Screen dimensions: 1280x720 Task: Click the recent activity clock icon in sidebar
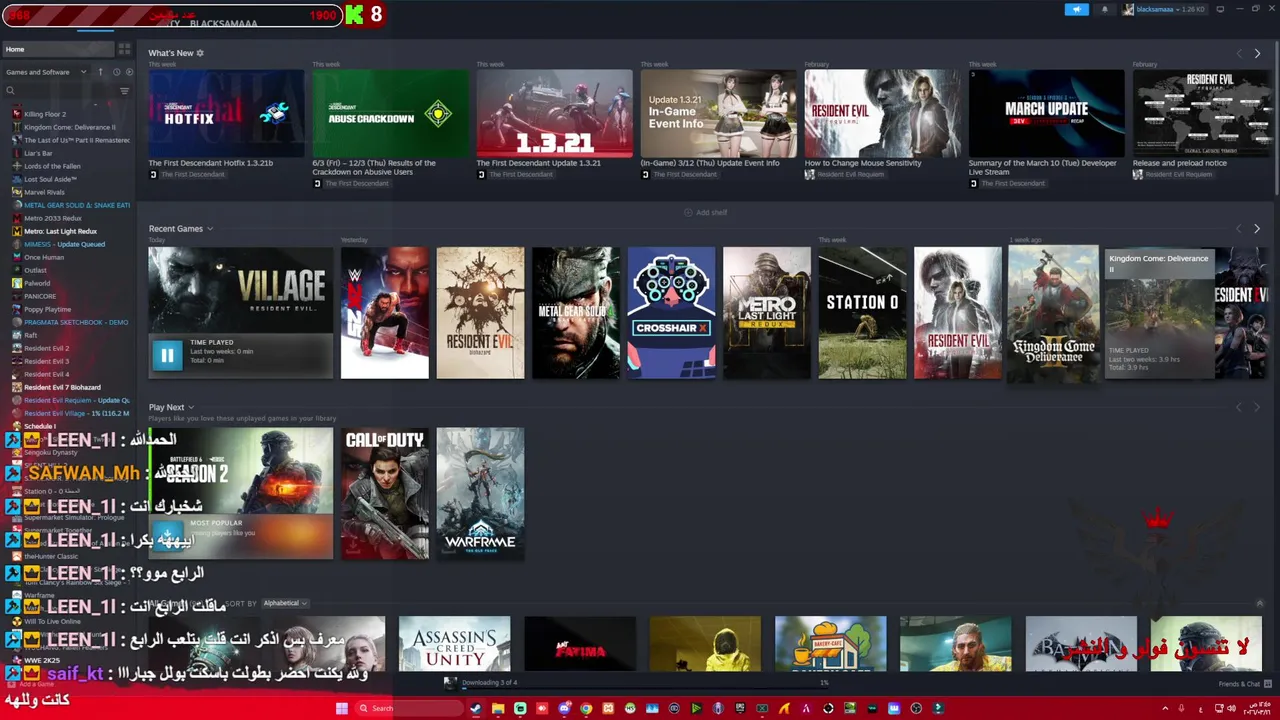(116, 72)
